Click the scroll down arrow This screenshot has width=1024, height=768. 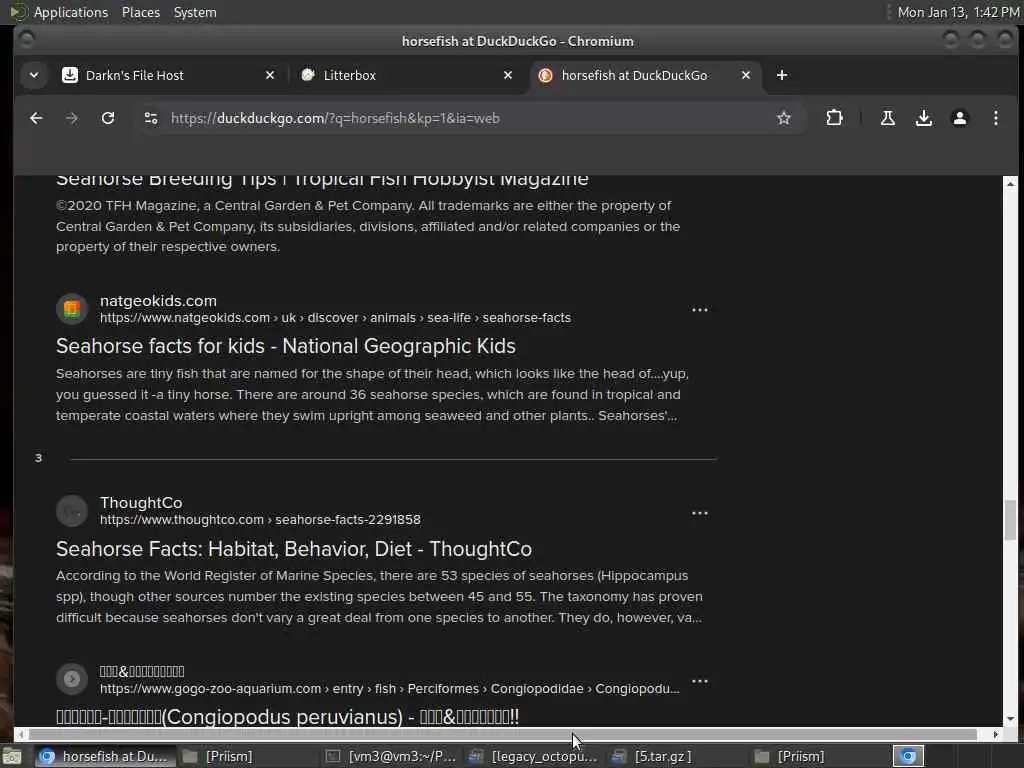tap(1010, 719)
